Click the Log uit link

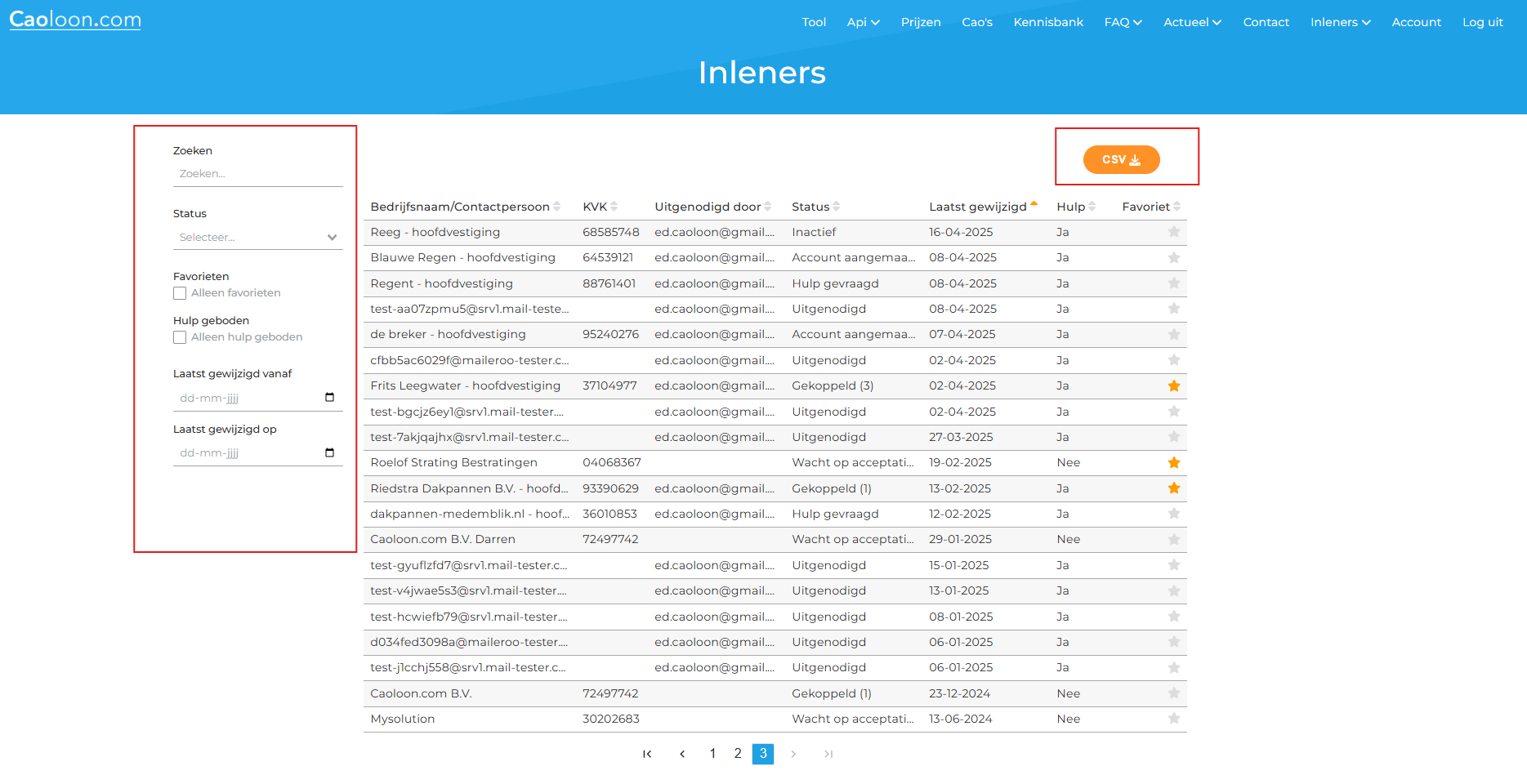(1482, 22)
